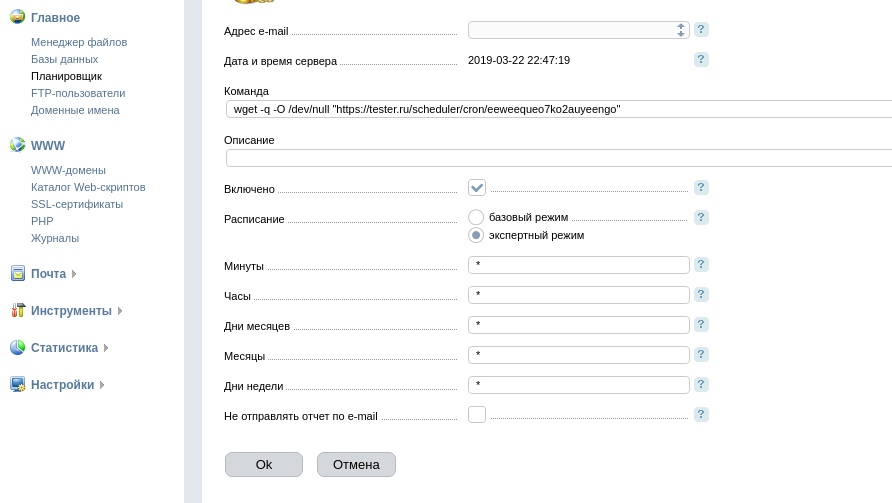This screenshot has width=892, height=503.
Task: Click the Главное section icon
Action: [x=17, y=17]
